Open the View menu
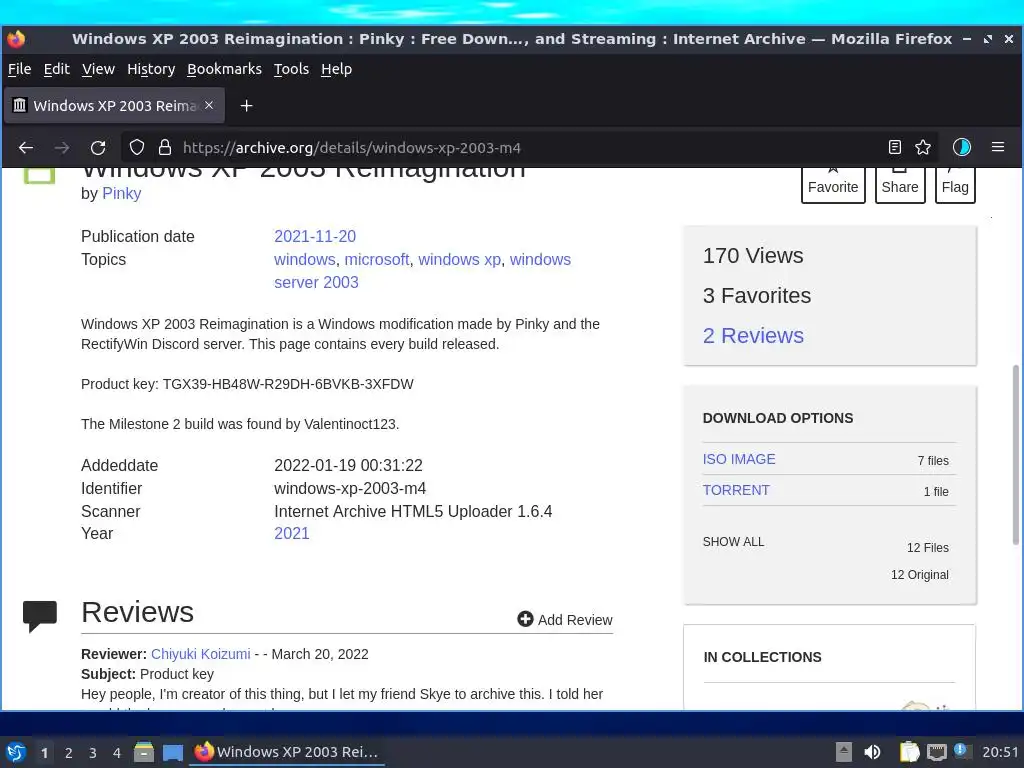 point(98,69)
